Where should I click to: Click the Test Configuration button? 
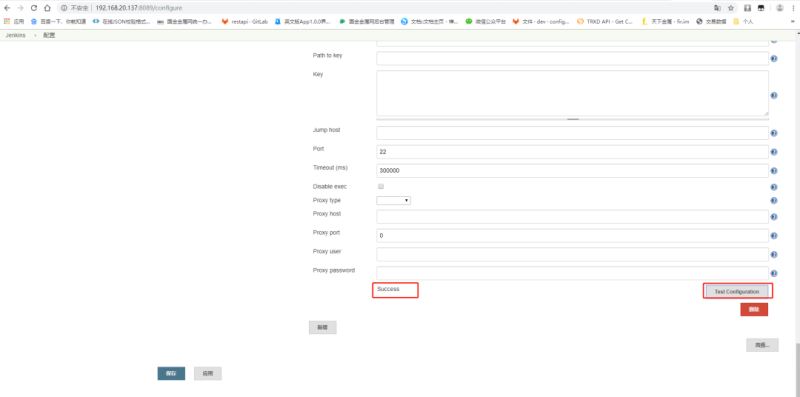point(737,291)
